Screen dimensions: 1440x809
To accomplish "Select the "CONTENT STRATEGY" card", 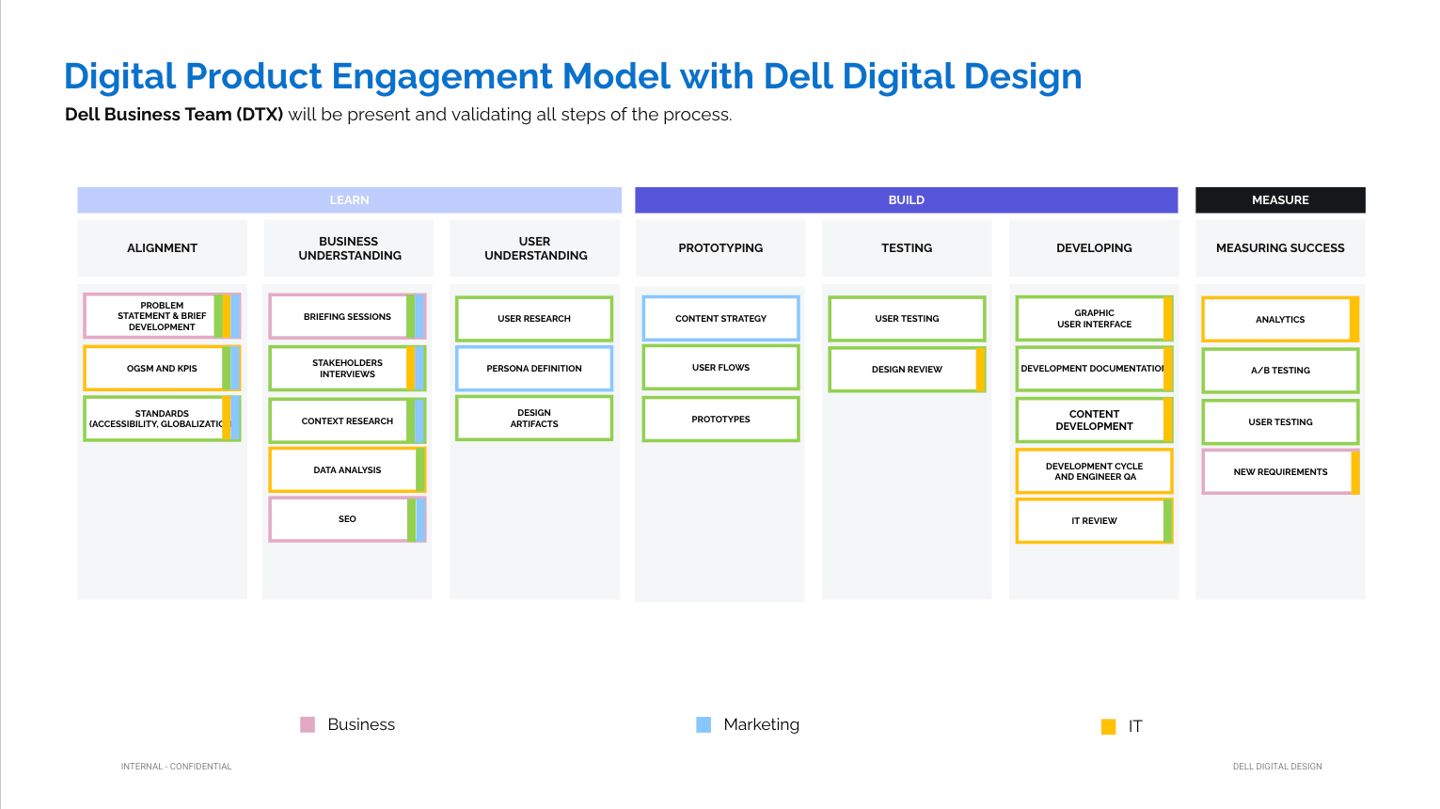I will (721, 318).
